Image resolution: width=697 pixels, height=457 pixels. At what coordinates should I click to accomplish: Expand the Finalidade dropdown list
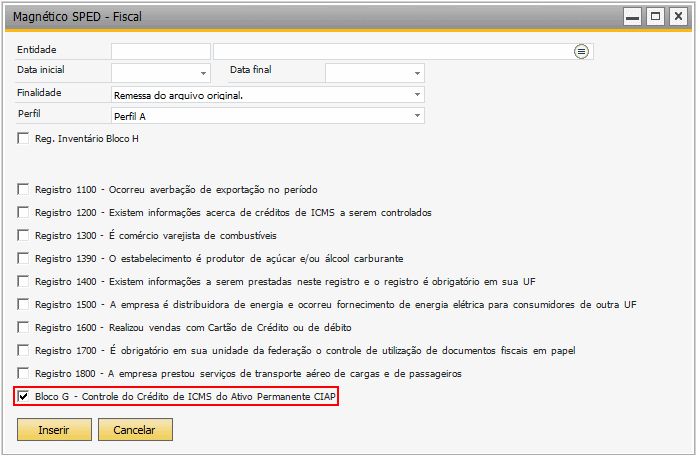click(x=417, y=94)
